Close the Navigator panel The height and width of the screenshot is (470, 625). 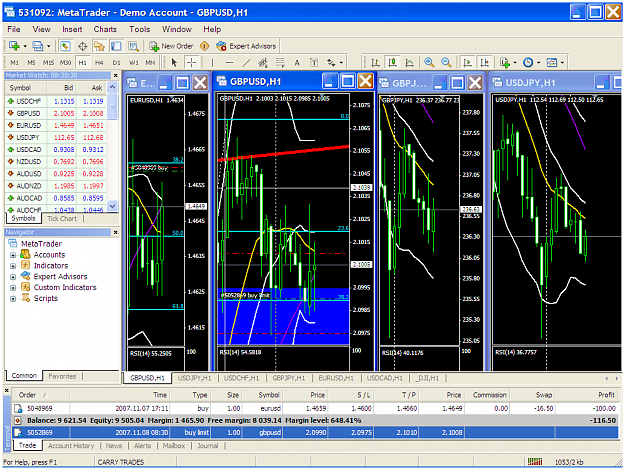point(115,232)
